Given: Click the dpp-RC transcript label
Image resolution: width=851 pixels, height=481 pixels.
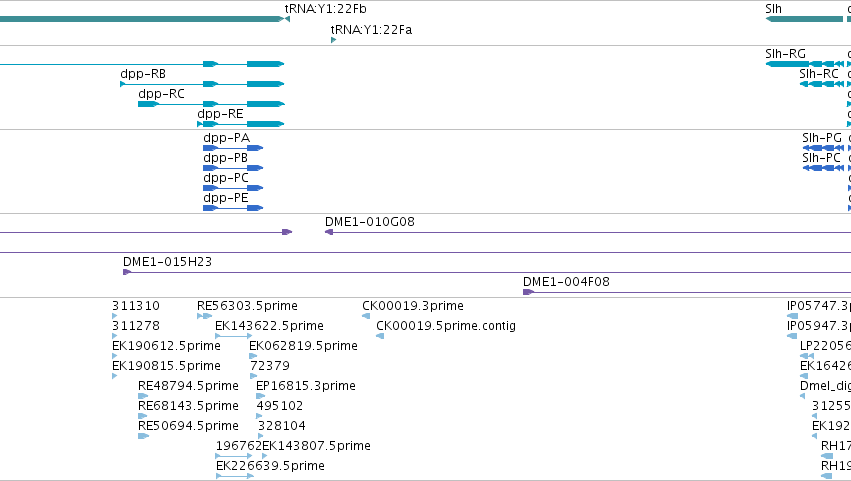Looking at the screenshot, I should [161, 94].
